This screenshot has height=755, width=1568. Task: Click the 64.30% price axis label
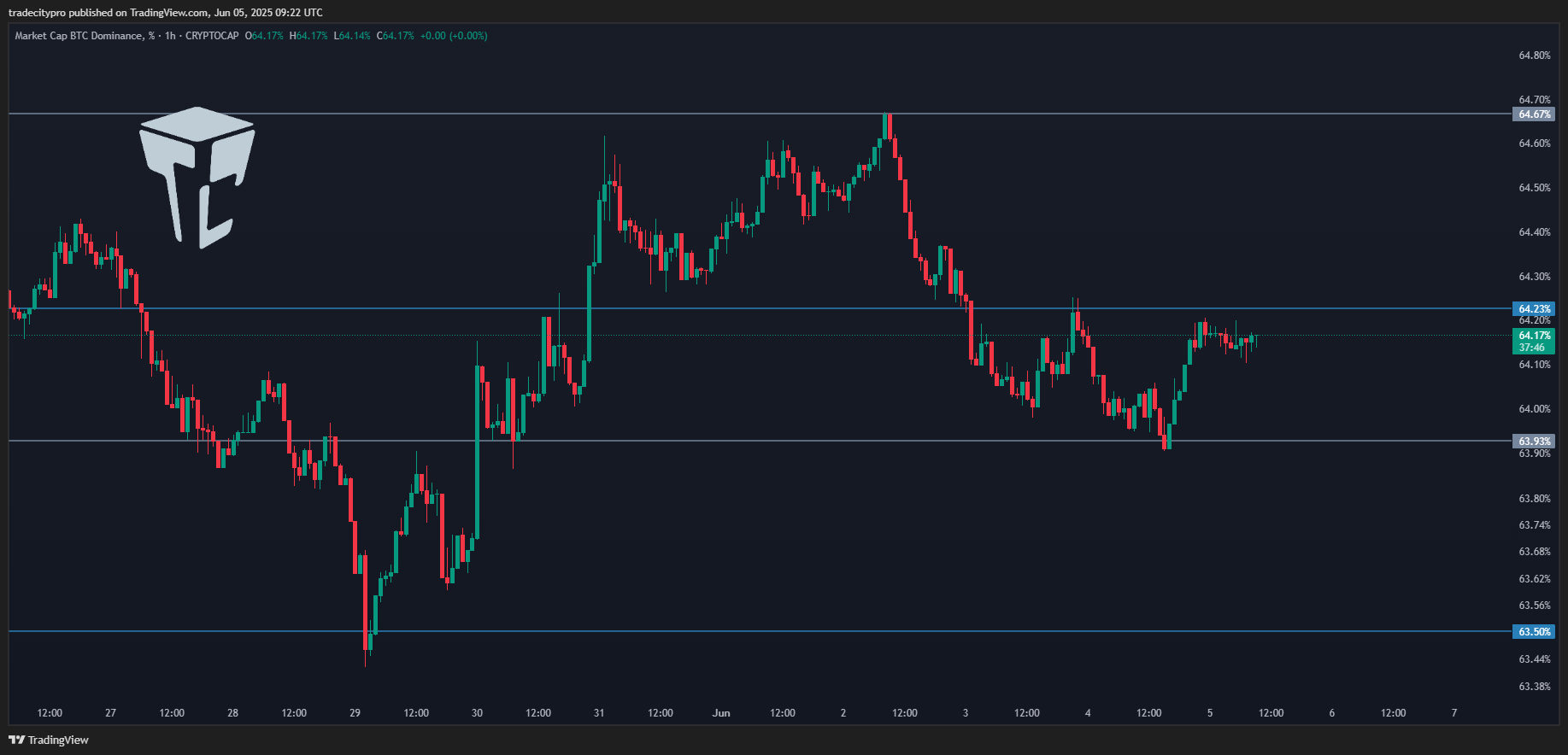pyautogui.click(x=1534, y=277)
